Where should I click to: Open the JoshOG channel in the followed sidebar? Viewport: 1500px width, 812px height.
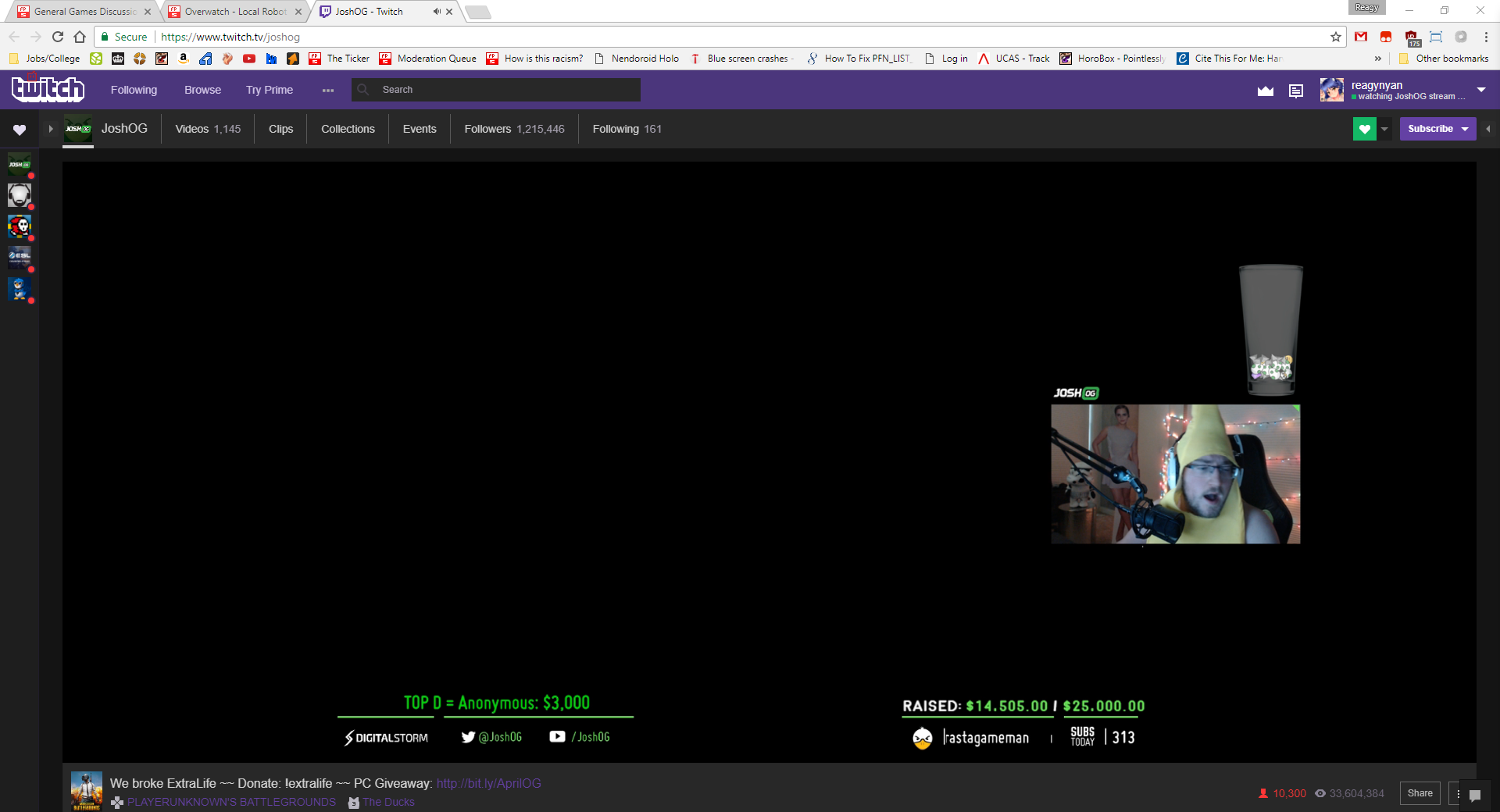20,164
